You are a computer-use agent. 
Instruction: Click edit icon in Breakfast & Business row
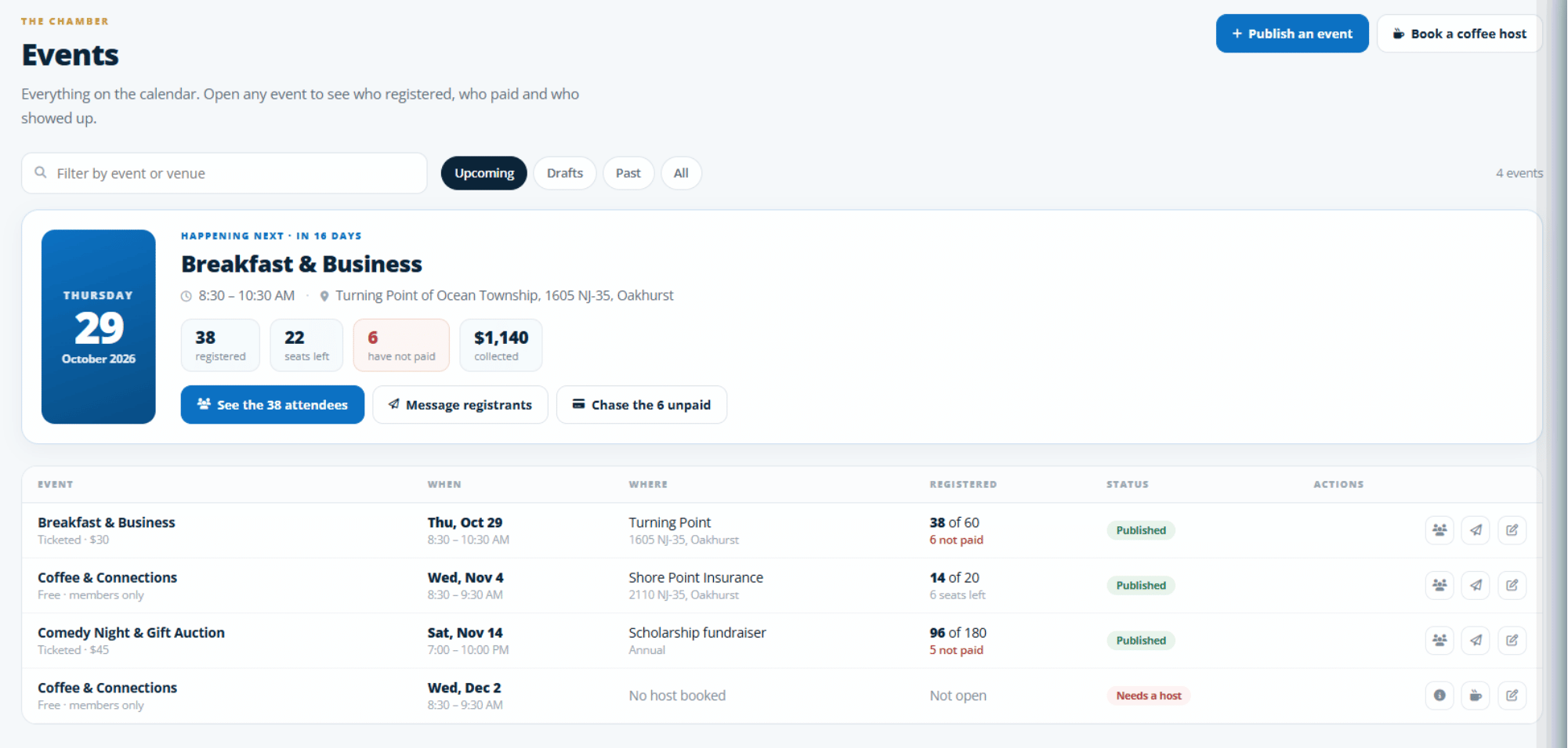point(1512,530)
